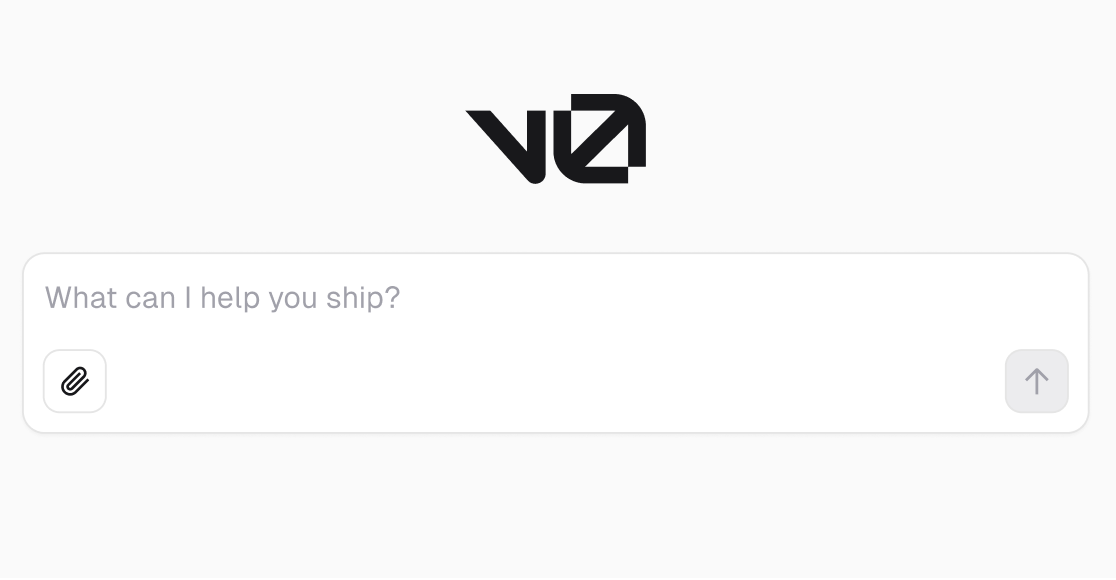Click the v0 logo

click(556, 138)
